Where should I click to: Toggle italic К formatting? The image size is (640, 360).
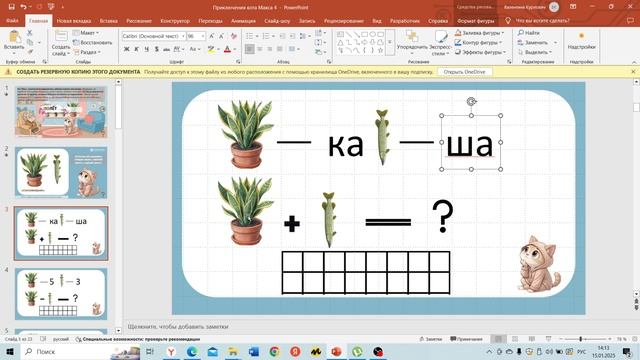click(136, 49)
